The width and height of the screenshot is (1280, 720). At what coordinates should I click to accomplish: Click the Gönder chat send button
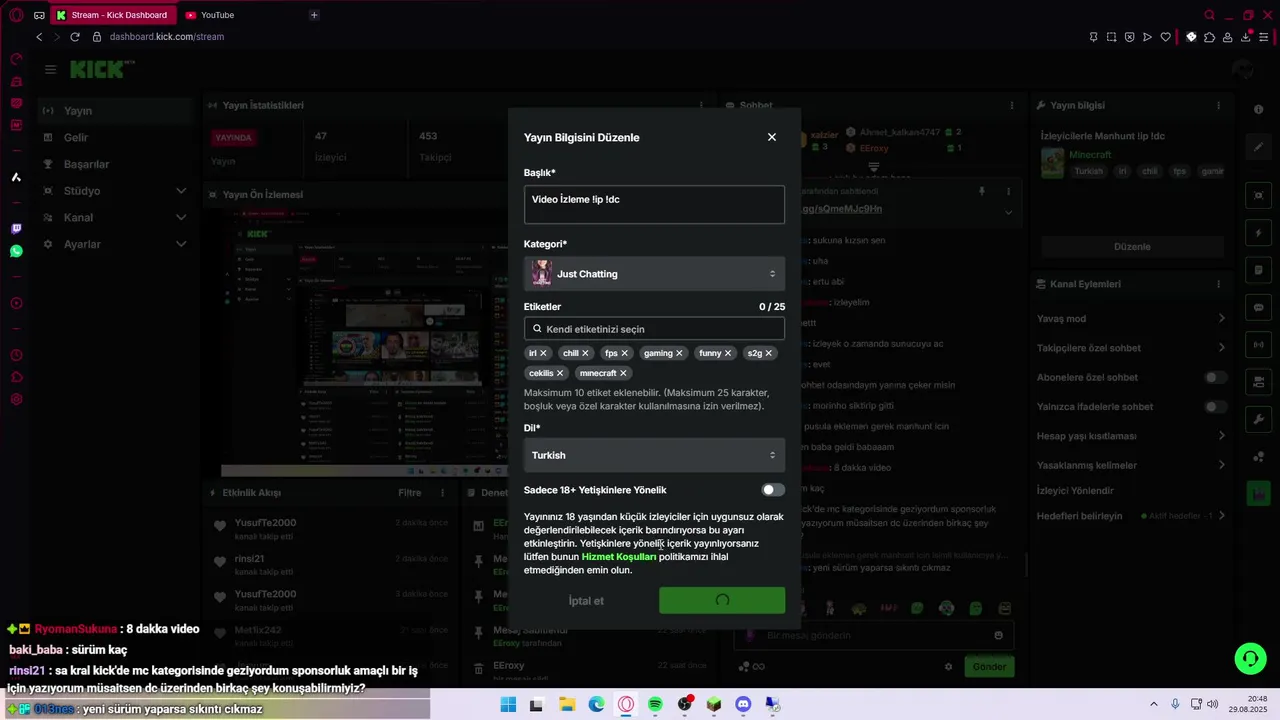tap(989, 667)
